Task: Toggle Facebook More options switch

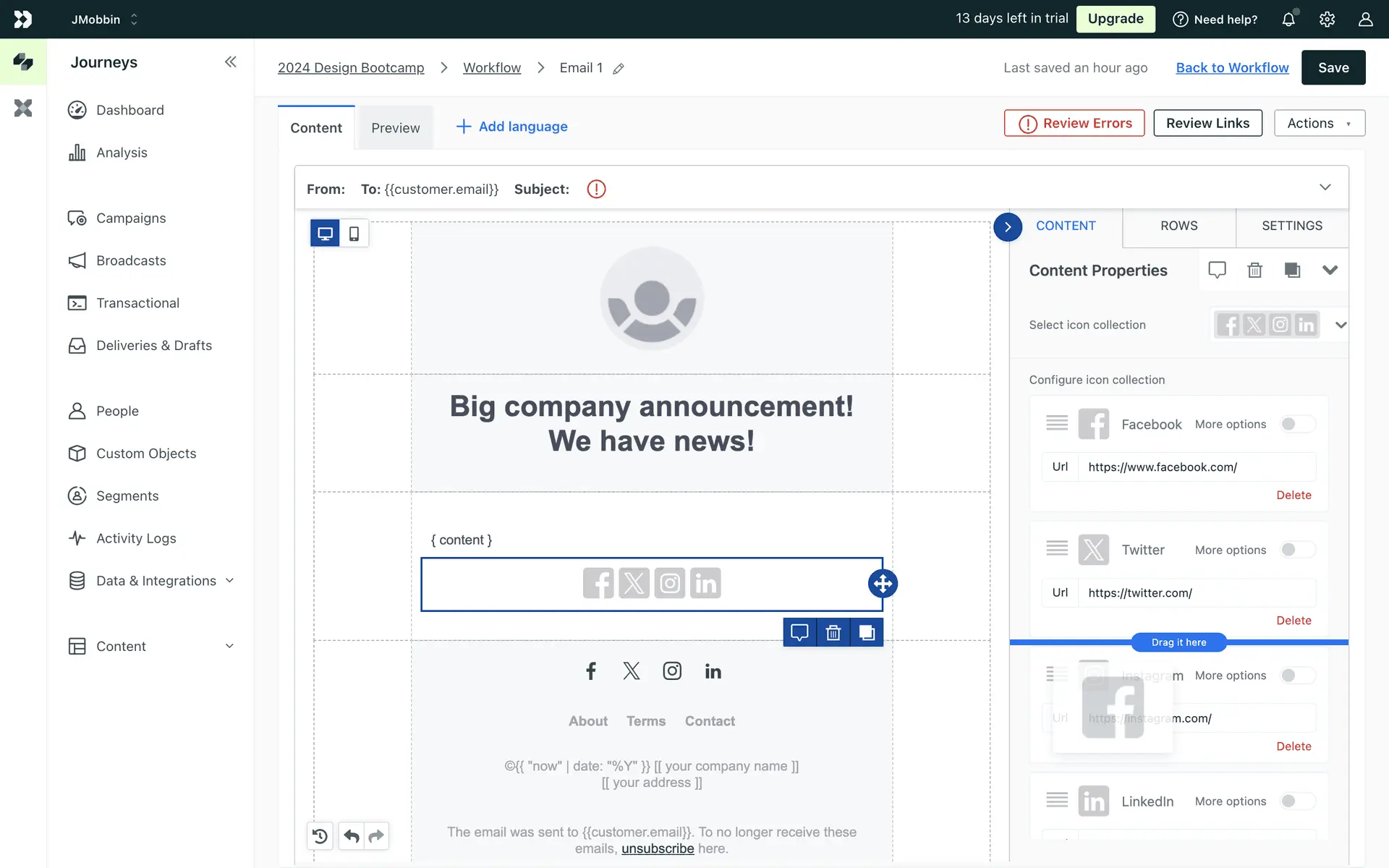Action: (1296, 424)
